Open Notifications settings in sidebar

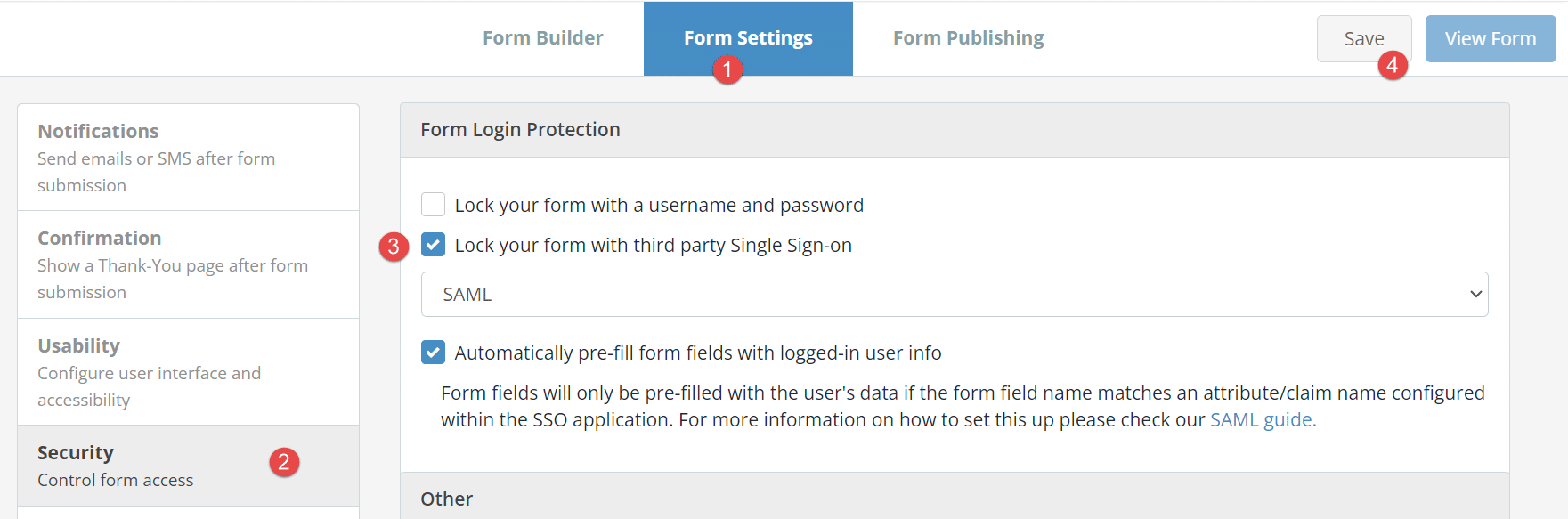pyautogui.click(x=189, y=158)
